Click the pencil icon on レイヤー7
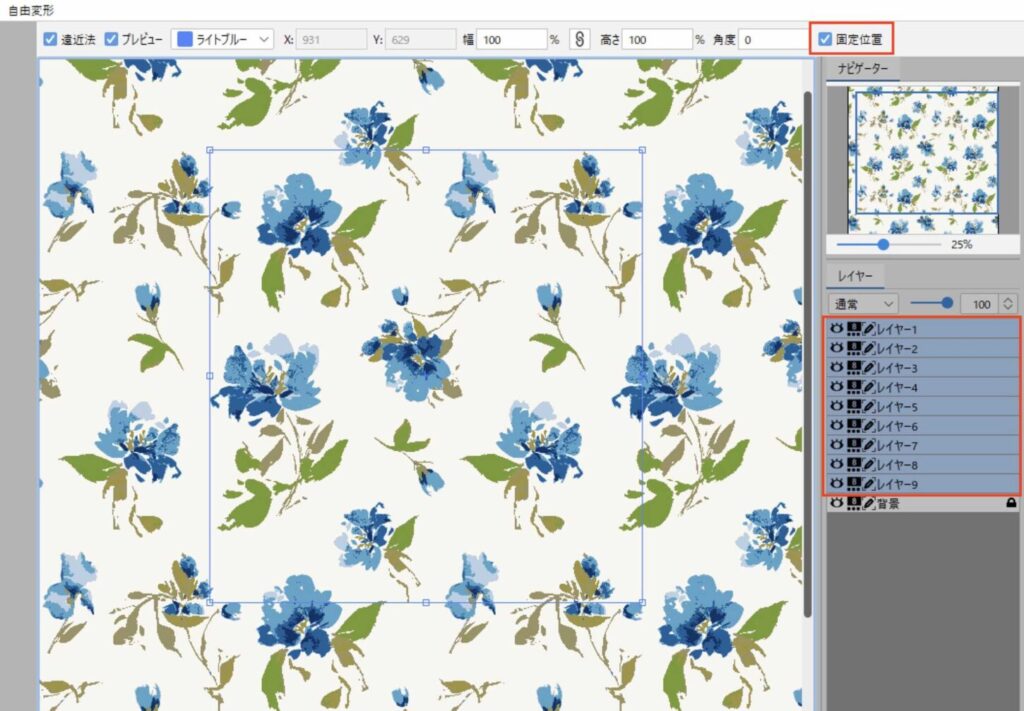This screenshot has height=711, width=1024. 869,445
